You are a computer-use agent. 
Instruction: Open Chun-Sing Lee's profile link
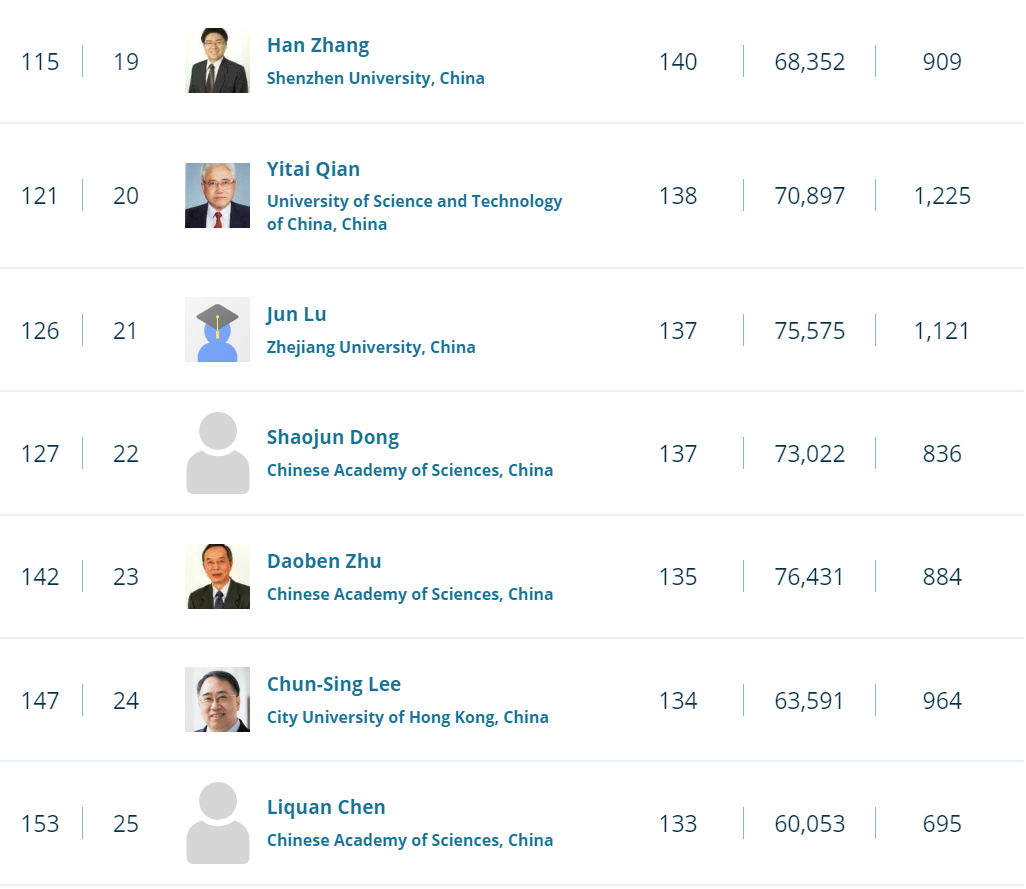333,684
